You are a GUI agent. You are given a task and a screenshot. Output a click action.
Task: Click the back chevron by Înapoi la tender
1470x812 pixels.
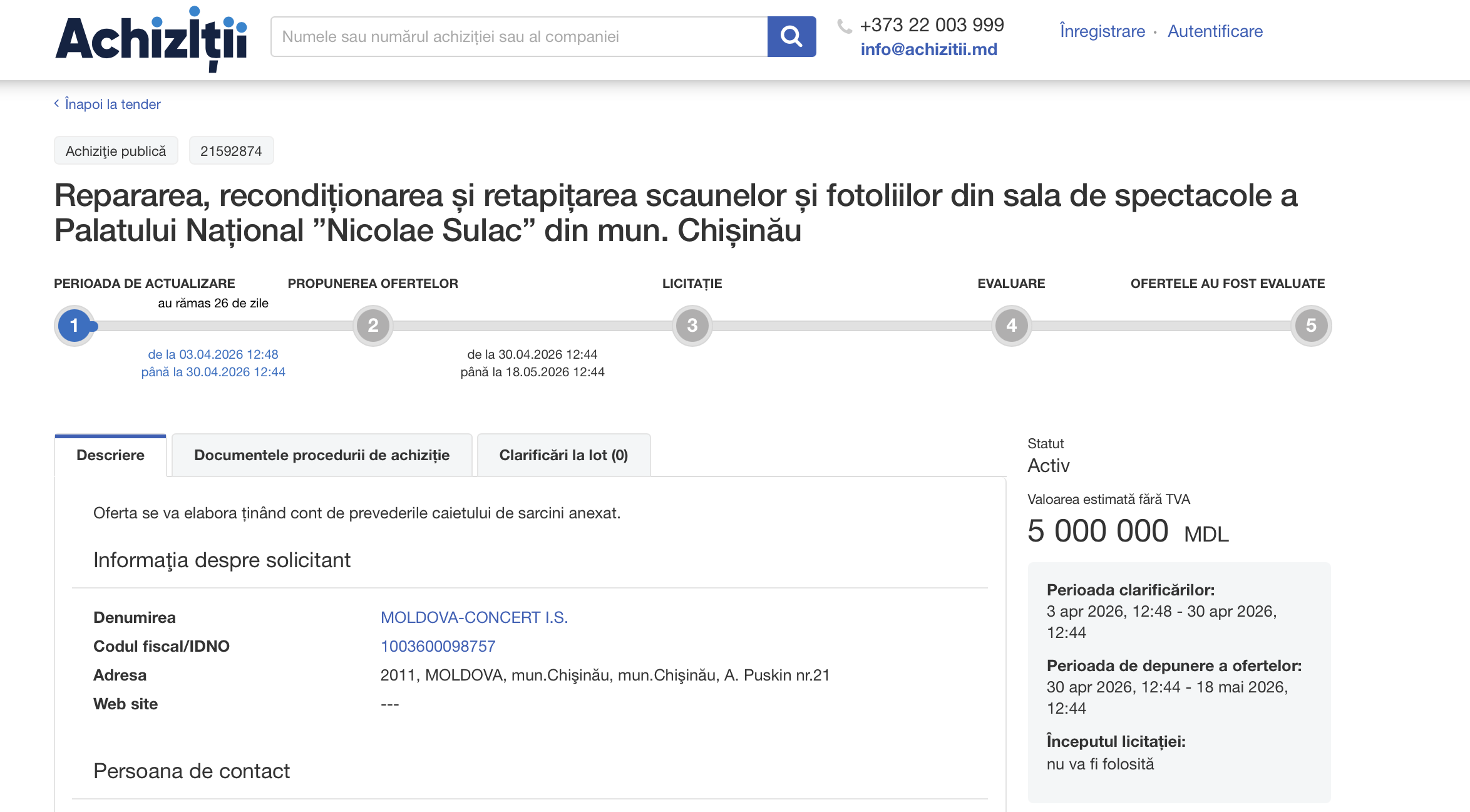(x=56, y=103)
